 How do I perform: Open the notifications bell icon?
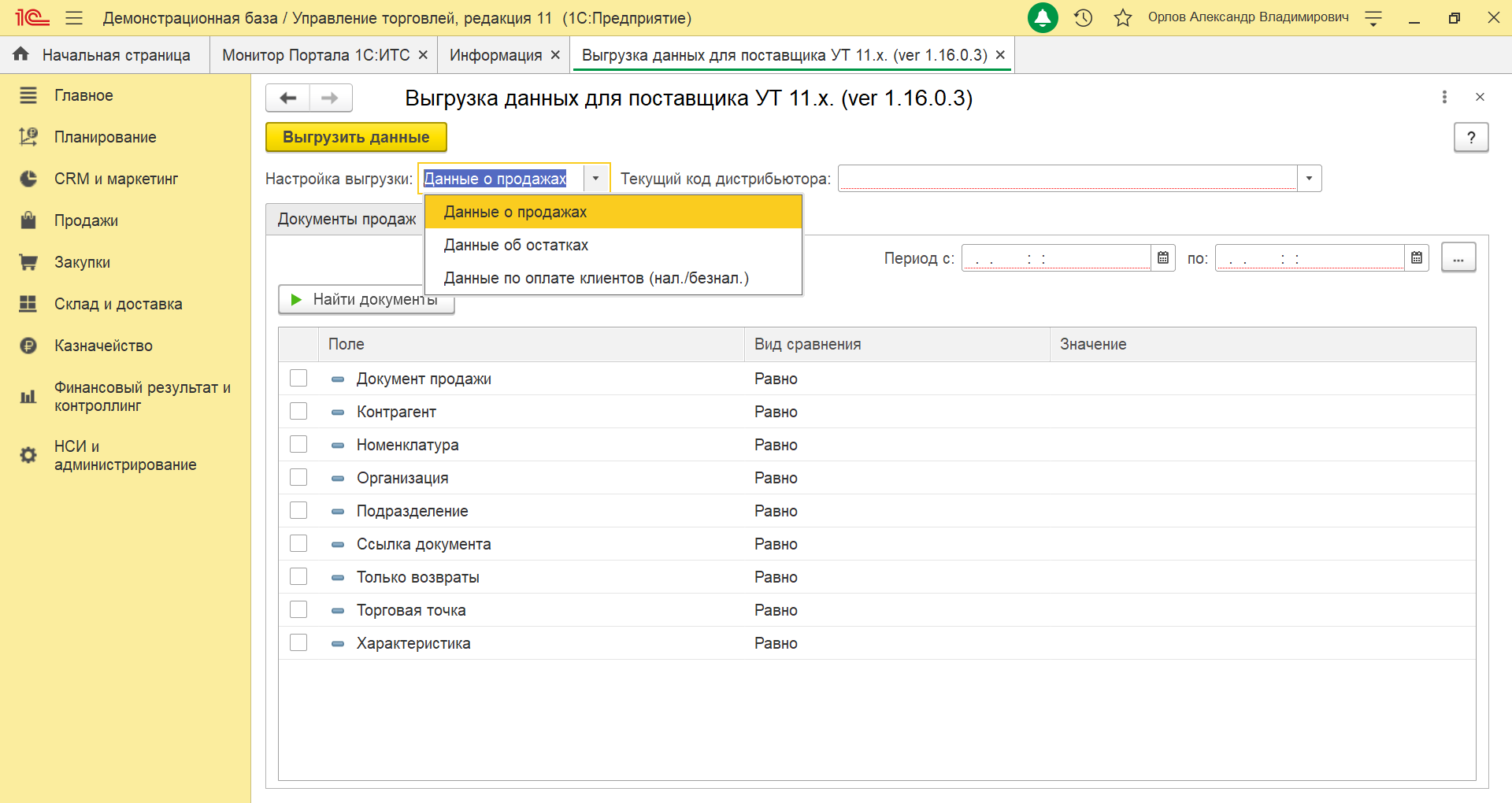click(1043, 17)
